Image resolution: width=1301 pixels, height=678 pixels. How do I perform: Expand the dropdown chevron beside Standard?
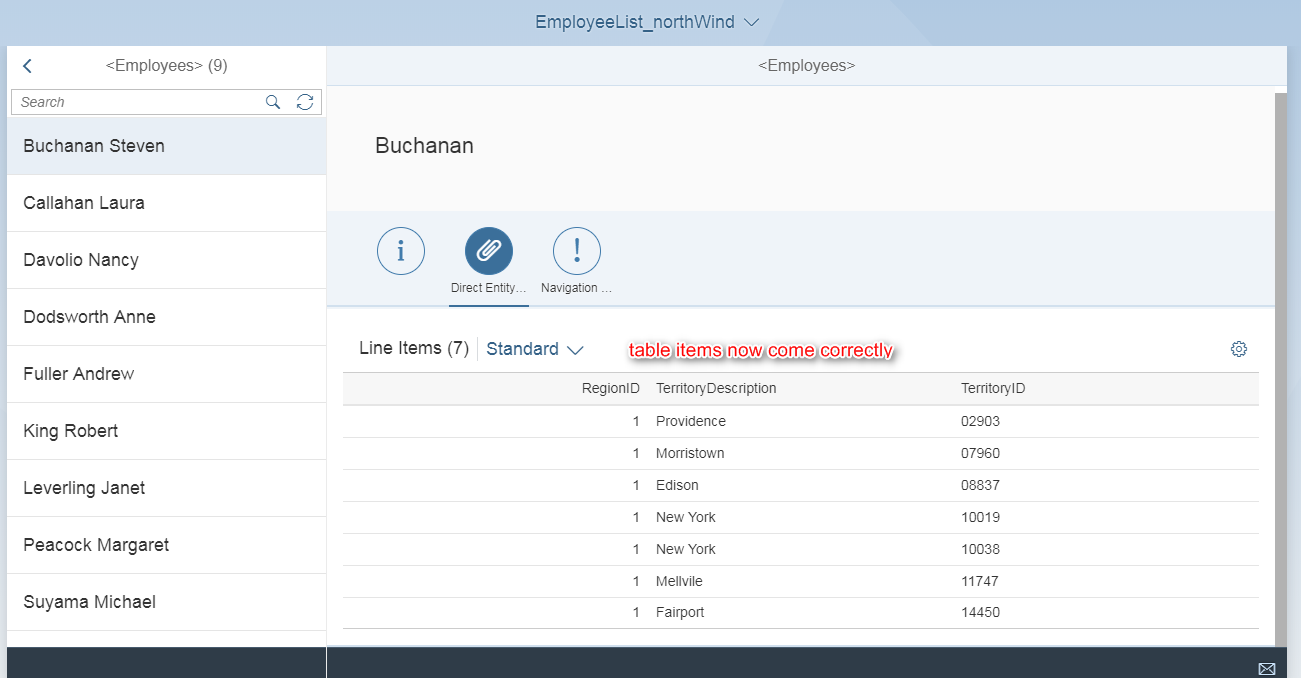575,349
